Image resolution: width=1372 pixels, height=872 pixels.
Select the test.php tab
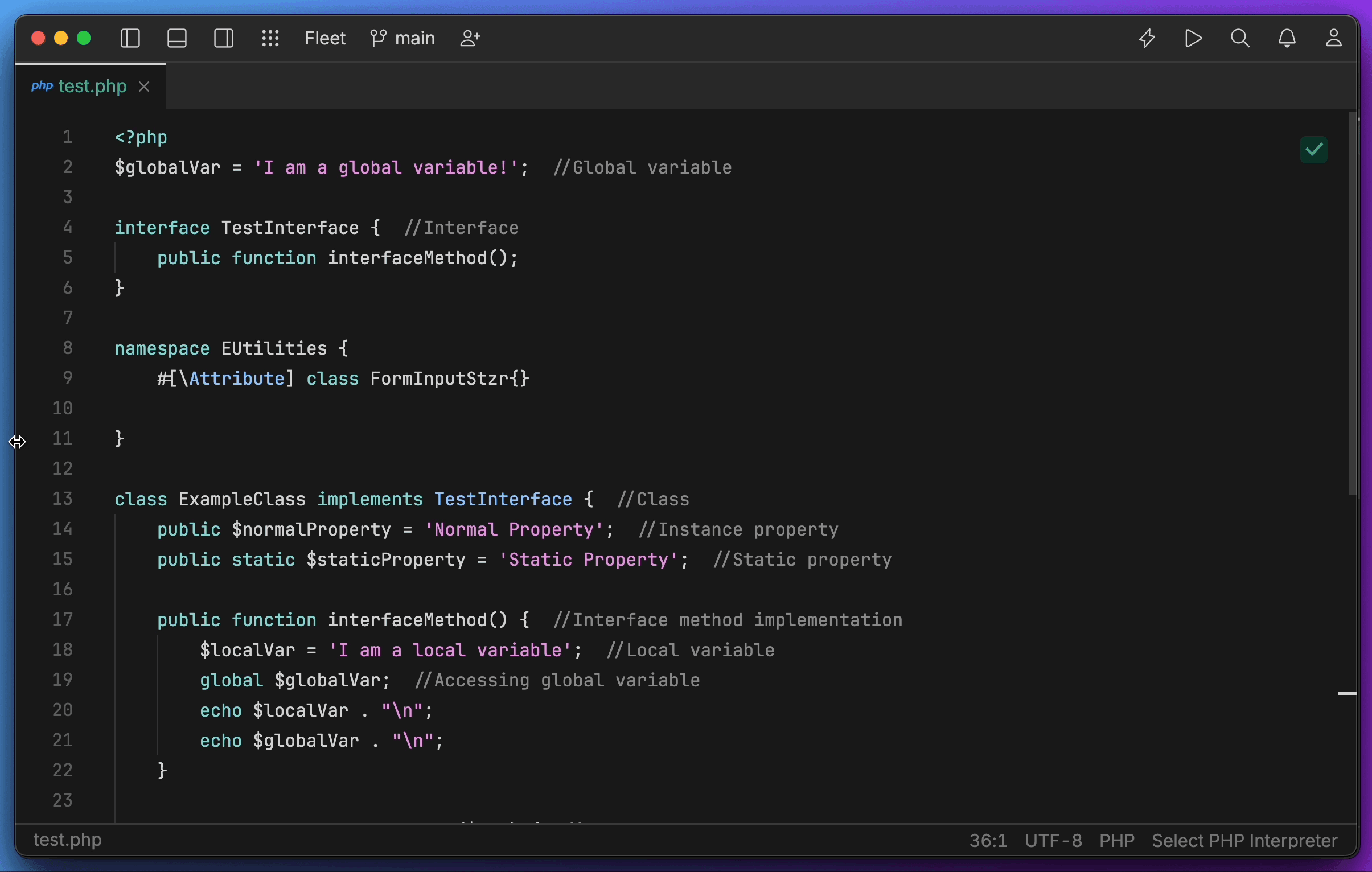point(91,87)
